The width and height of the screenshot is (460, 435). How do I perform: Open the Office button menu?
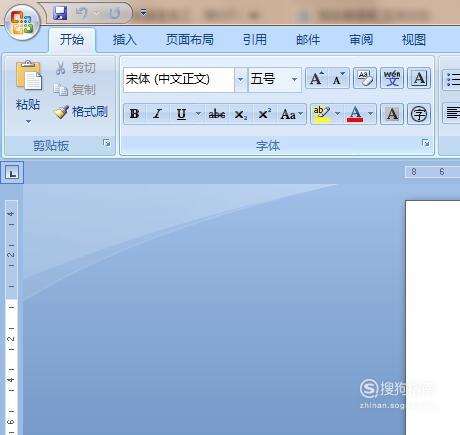coord(22,23)
